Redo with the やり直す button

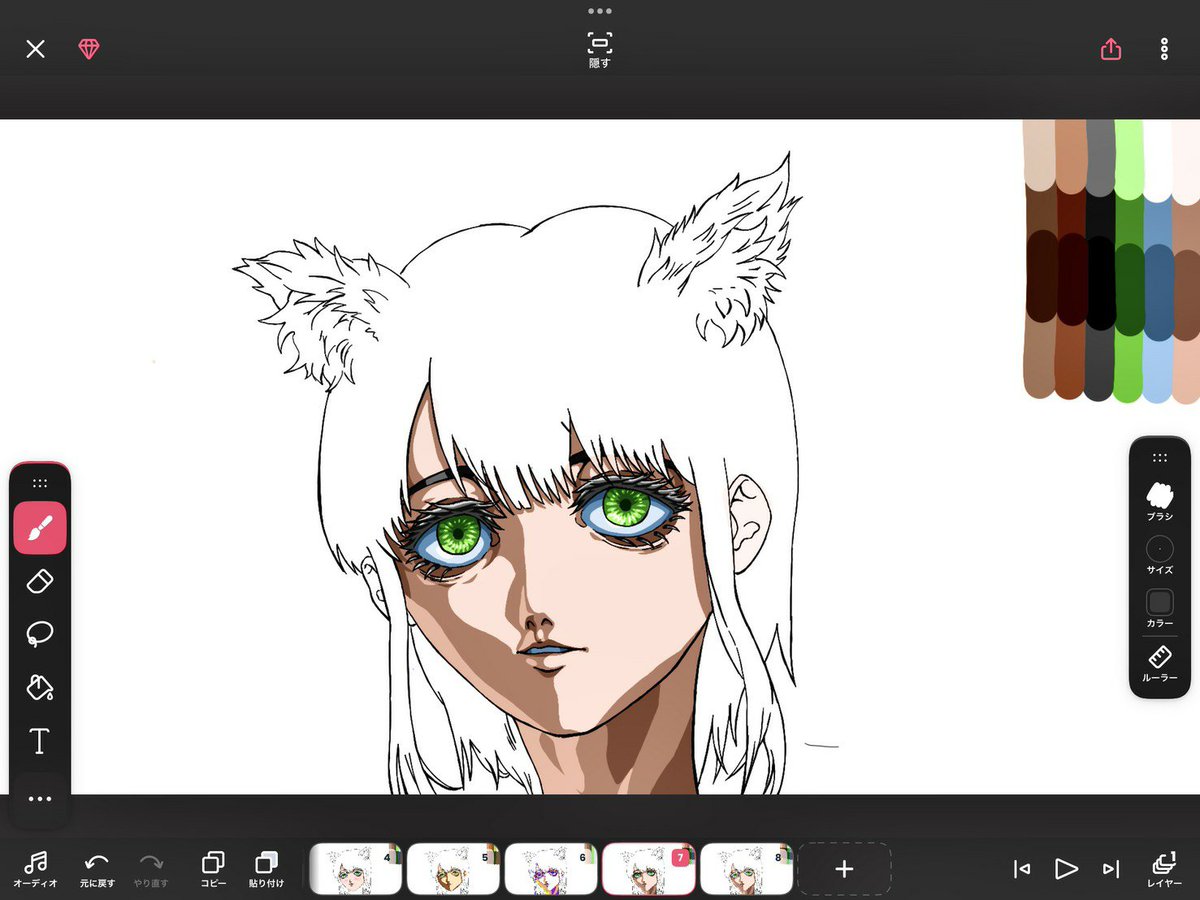151,869
